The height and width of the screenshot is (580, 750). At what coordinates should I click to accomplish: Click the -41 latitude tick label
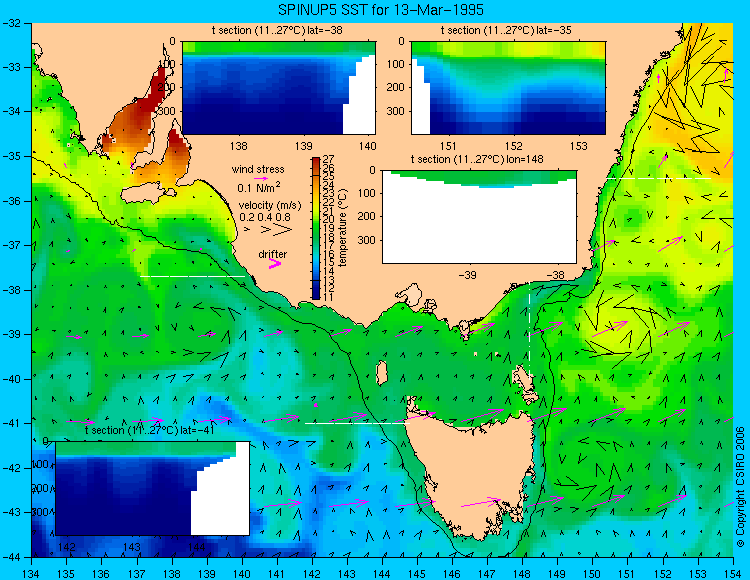[12, 423]
